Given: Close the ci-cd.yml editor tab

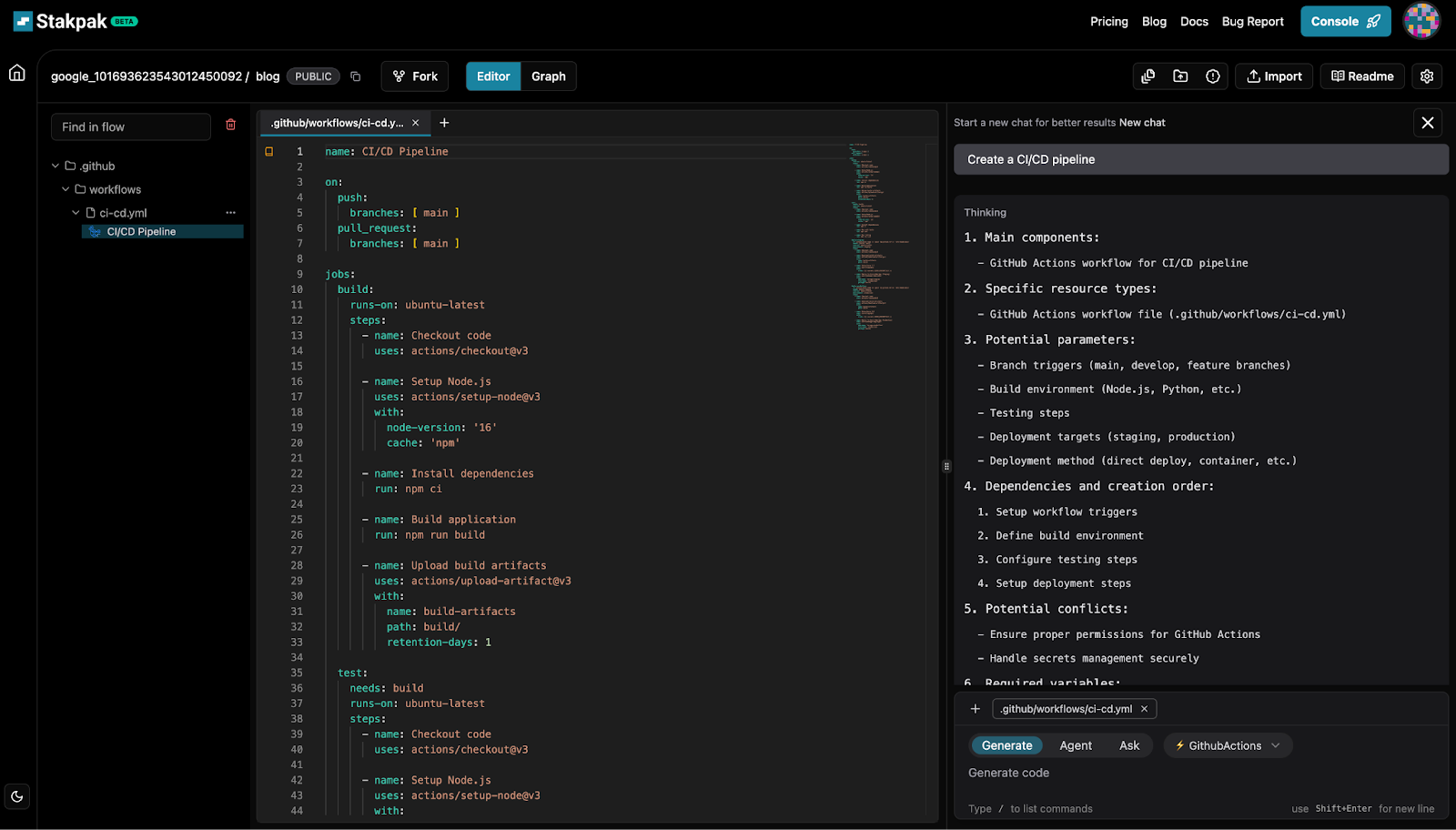Looking at the screenshot, I should point(416,123).
